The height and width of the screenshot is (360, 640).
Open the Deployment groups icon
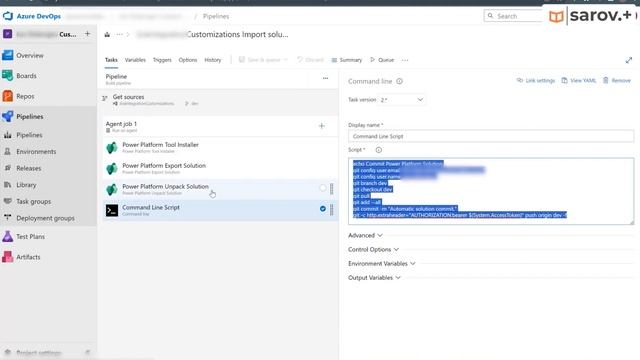click(x=8, y=218)
